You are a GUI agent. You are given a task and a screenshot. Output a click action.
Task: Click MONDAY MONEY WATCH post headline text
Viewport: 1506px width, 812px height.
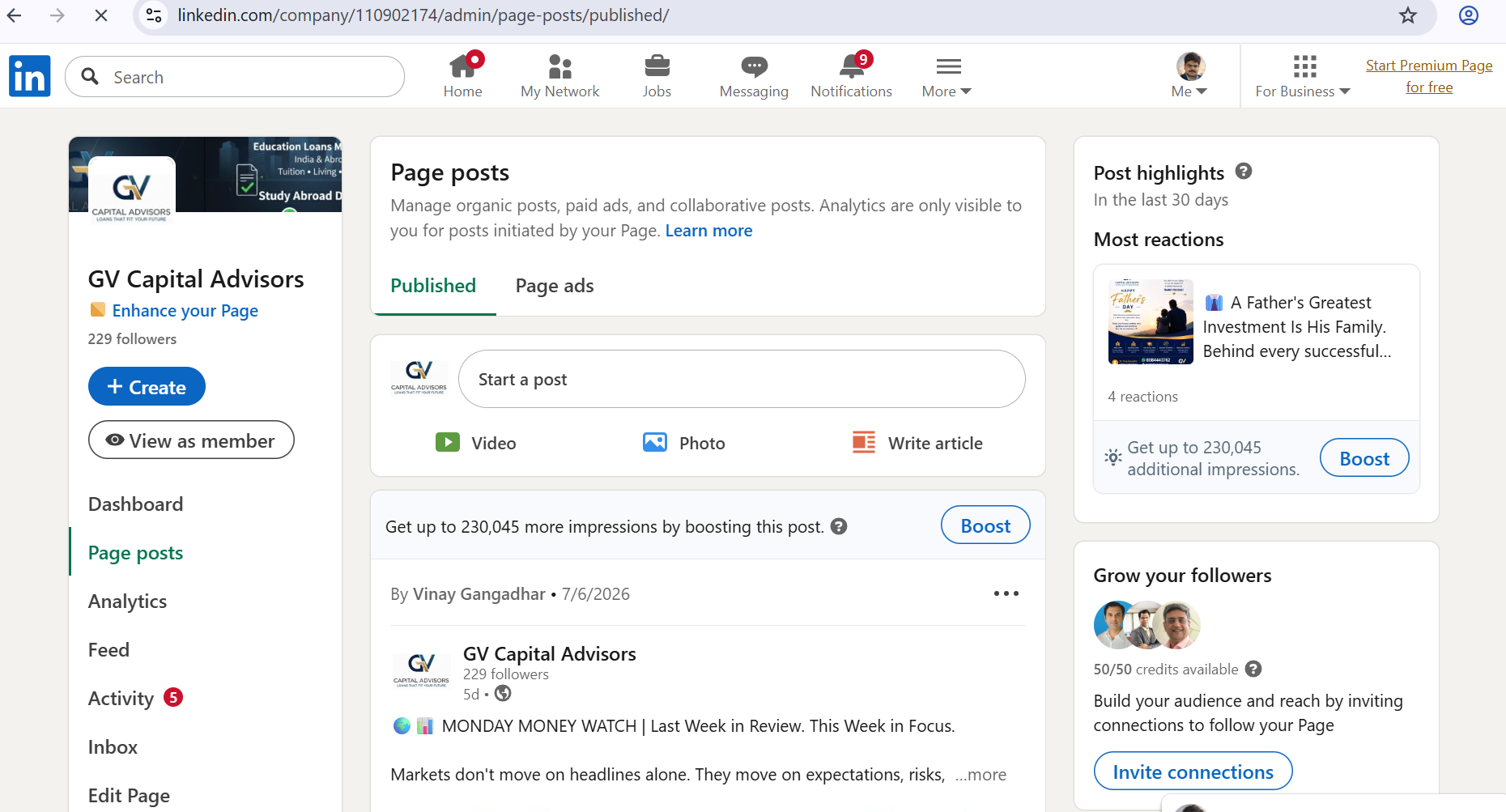698,726
